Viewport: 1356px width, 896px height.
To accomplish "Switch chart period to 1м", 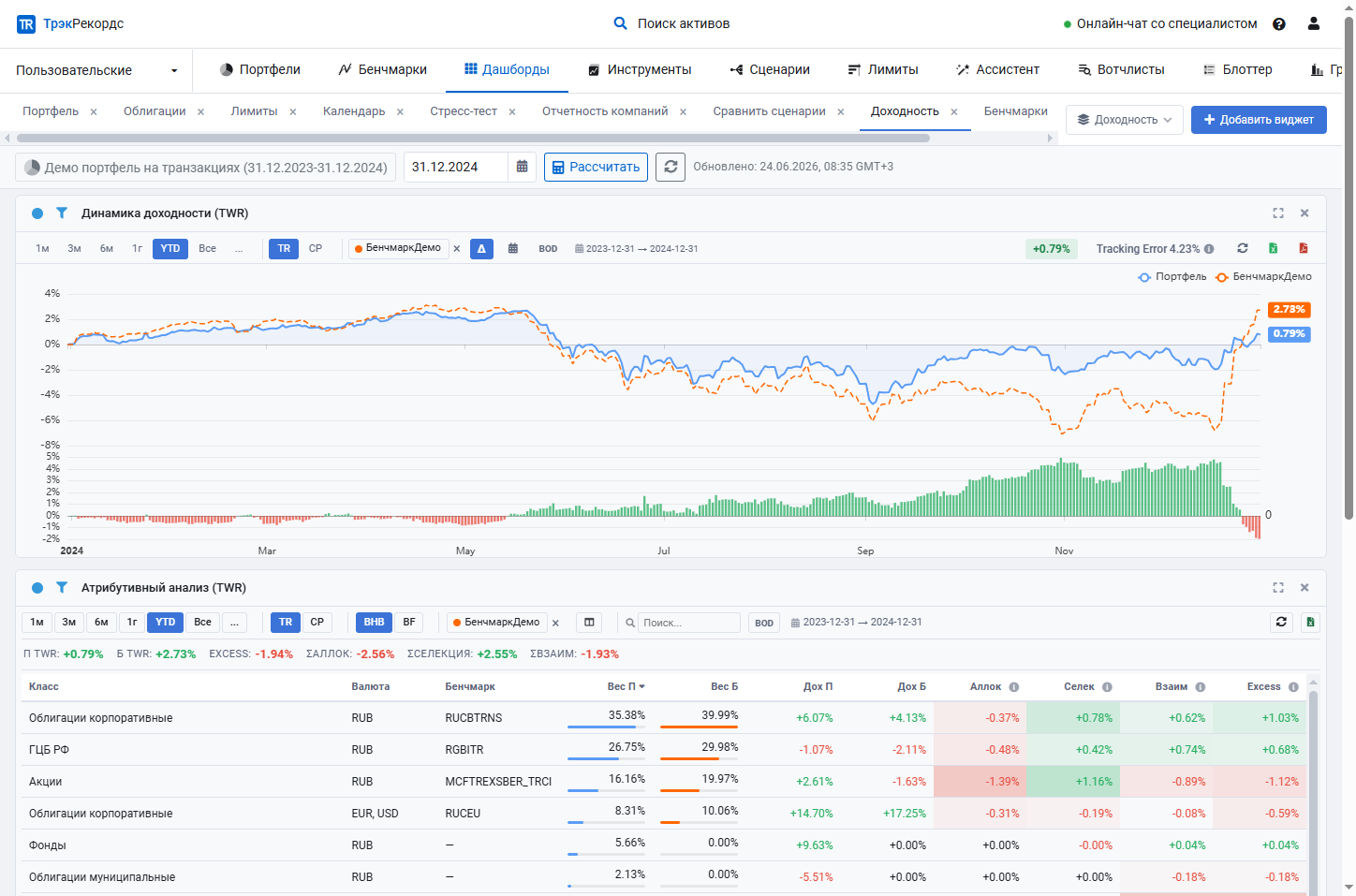I will tap(42, 249).
